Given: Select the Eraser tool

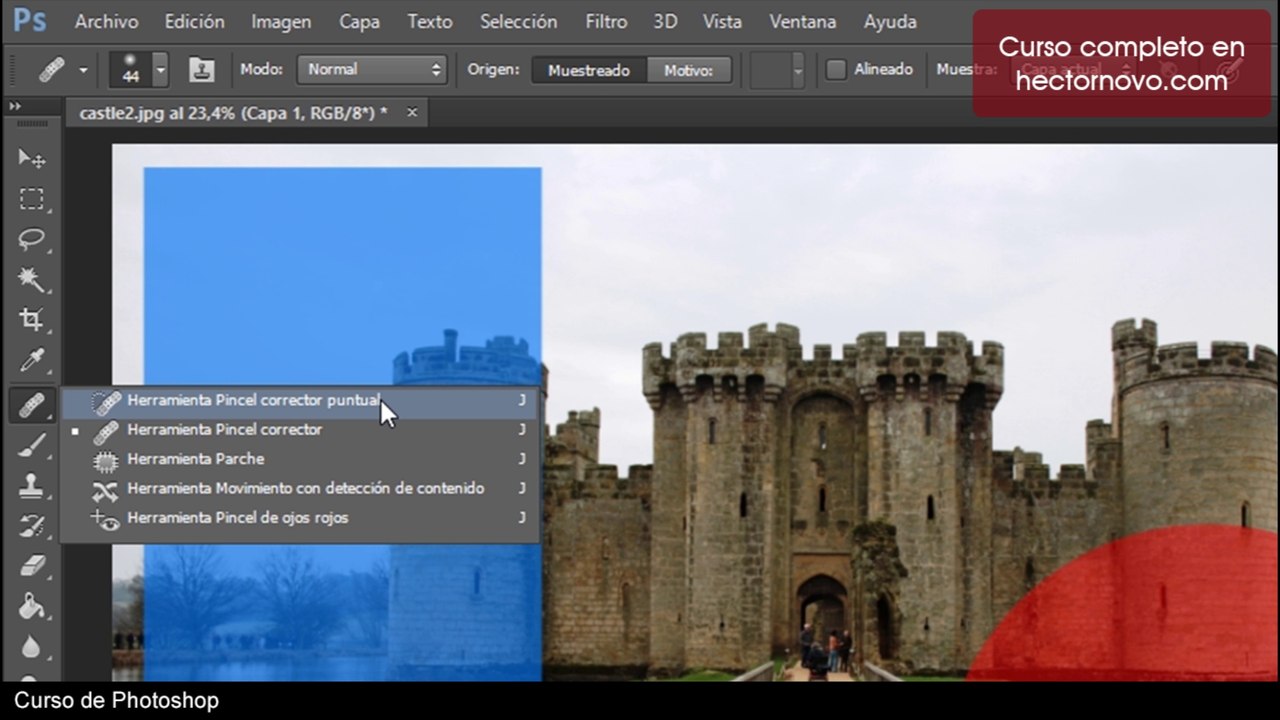Looking at the screenshot, I should point(32,566).
